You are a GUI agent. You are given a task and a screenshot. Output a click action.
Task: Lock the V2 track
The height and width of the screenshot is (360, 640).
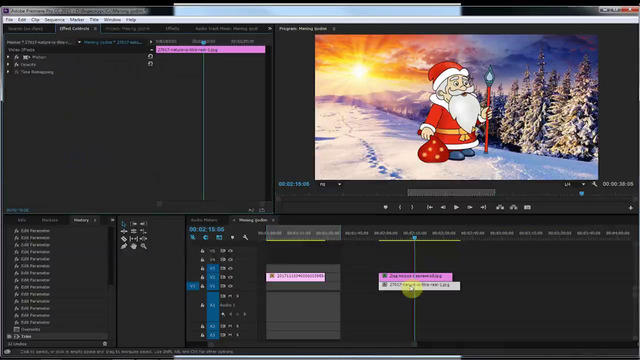pyautogui.click(x=202, y=277)
